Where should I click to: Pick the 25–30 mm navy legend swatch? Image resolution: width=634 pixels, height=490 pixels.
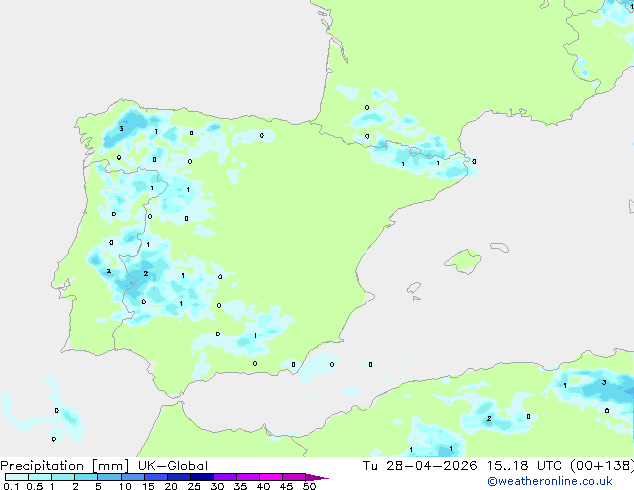[x=202, y=477]
